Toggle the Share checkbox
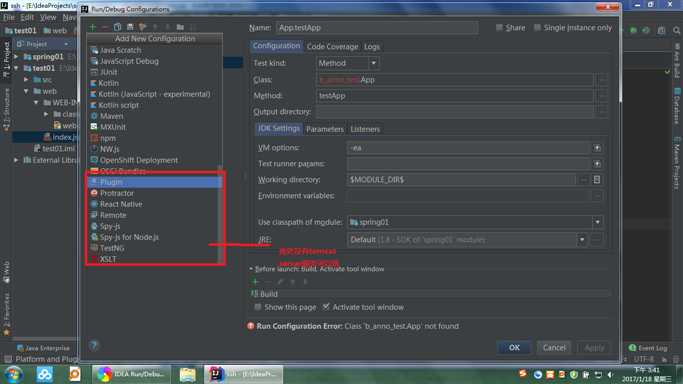Image resolution: width=683 pixels, height=384 pixels. tap(499, 27)
